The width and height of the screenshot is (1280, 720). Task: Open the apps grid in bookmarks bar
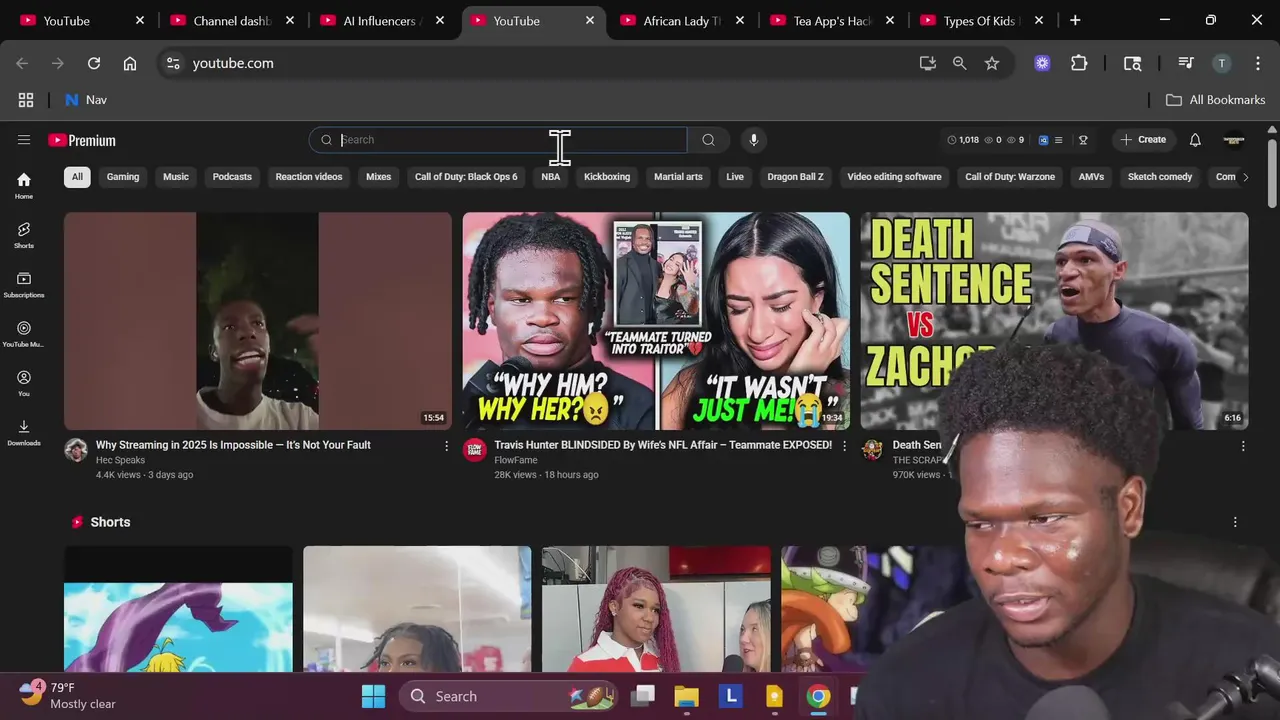click(26, 100)
